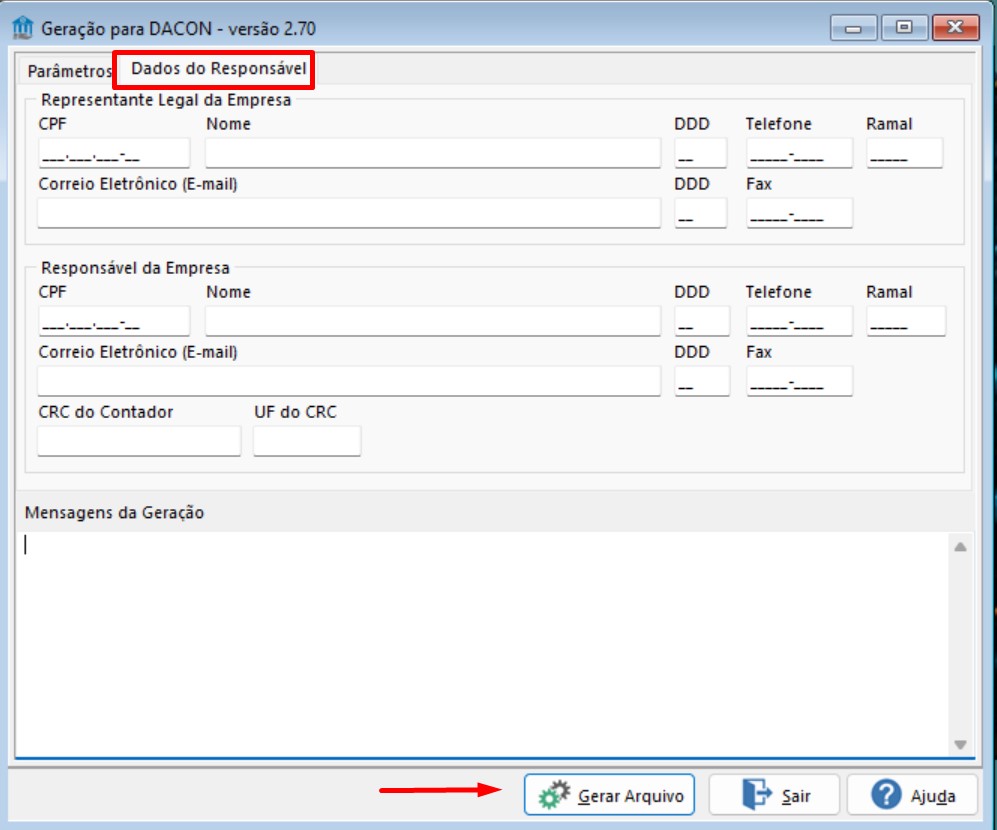Viewport: 997px width, 830px height.
Task: Click the UF do CRC field
Action: click(x=307, y=441)
